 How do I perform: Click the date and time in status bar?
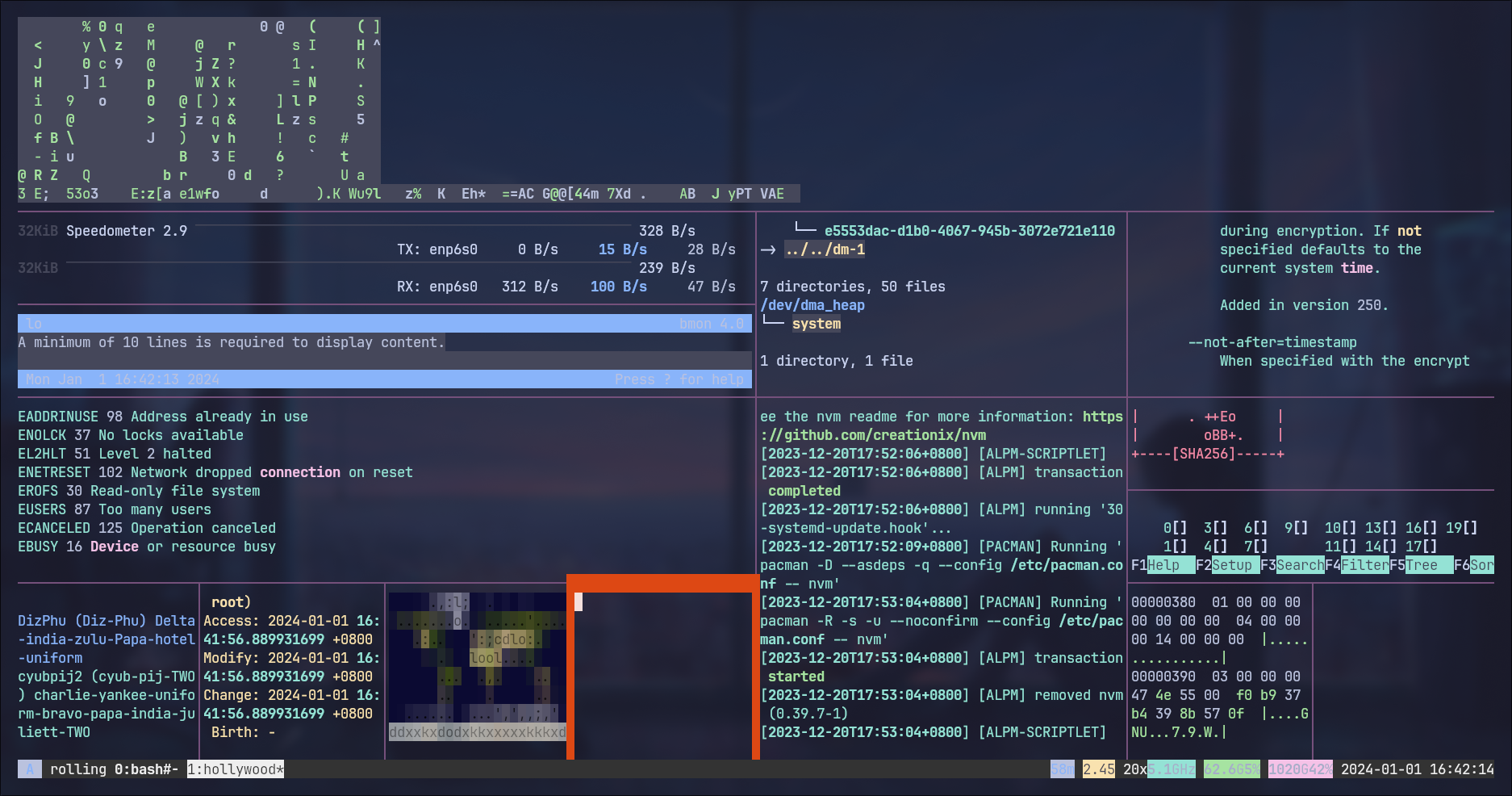click(1417, 769)
